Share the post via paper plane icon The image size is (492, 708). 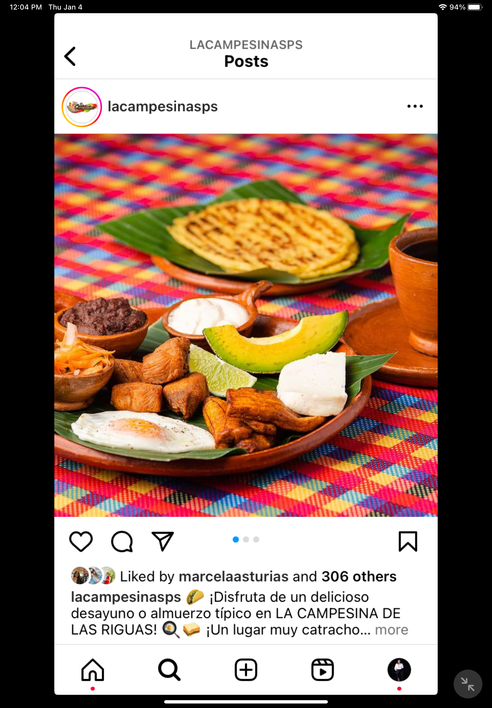pos(162,541)
